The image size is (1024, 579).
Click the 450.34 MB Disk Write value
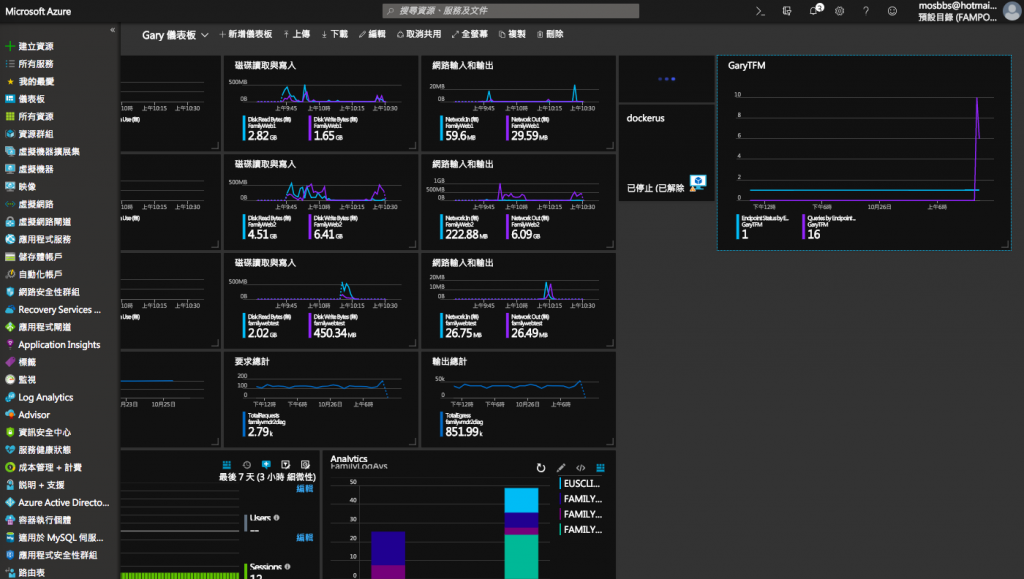pos(334,333)
